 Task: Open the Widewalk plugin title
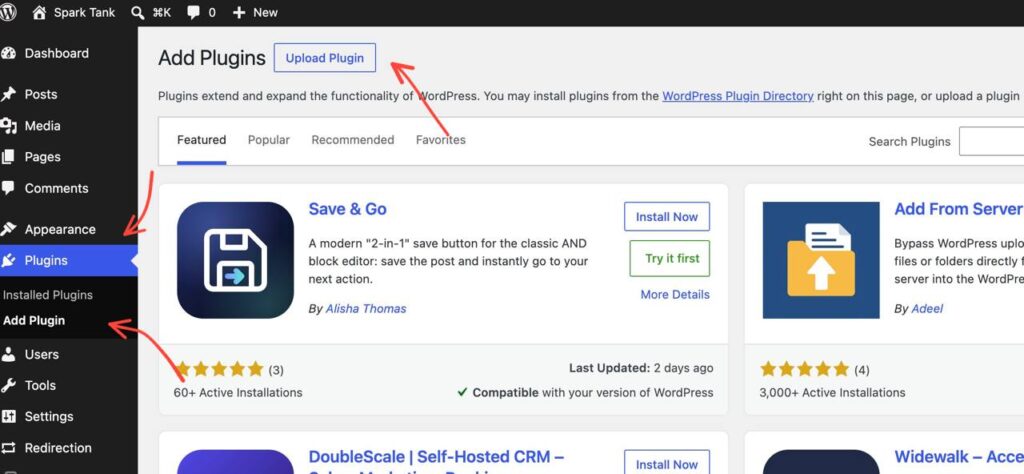[x=959, y=457]
